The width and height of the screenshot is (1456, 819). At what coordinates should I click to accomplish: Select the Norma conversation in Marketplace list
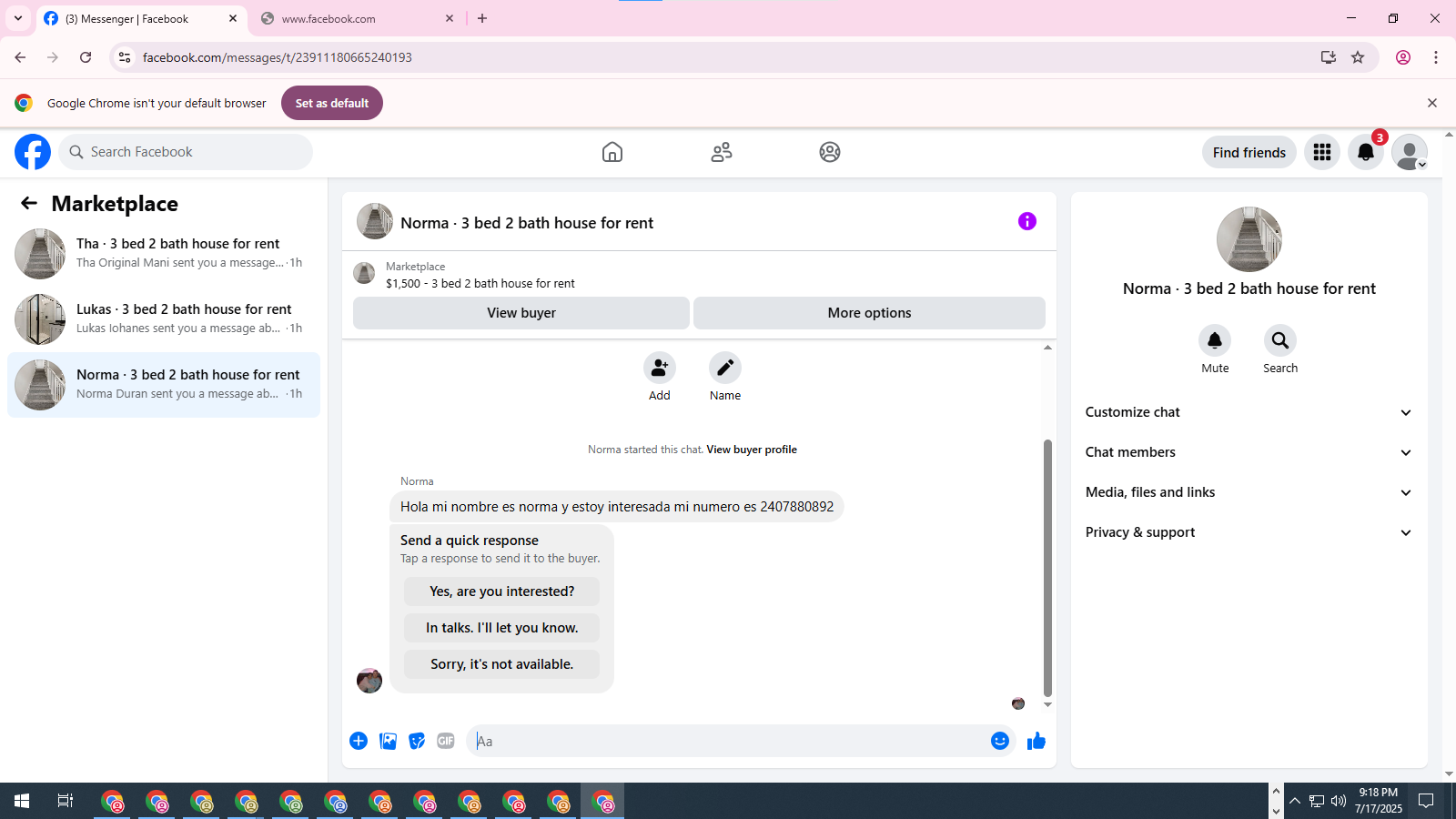coord(164,385)
